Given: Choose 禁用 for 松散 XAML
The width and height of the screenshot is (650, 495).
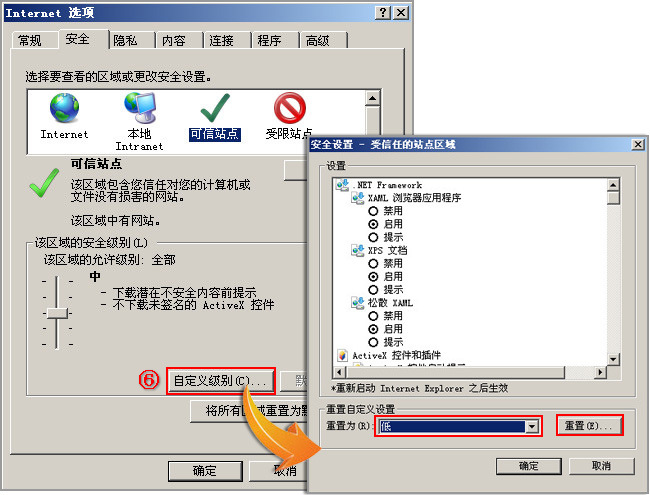Looking at the screenshot, I should (373, 316).
